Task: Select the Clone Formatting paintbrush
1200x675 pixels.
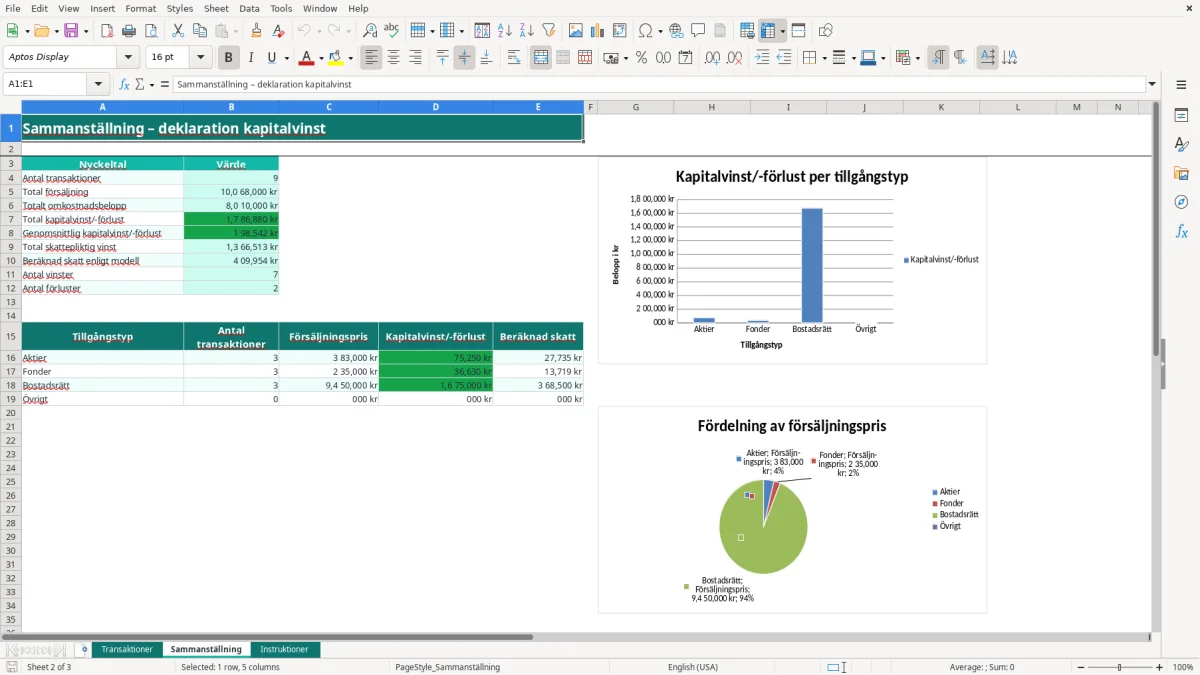Action: 256,31
